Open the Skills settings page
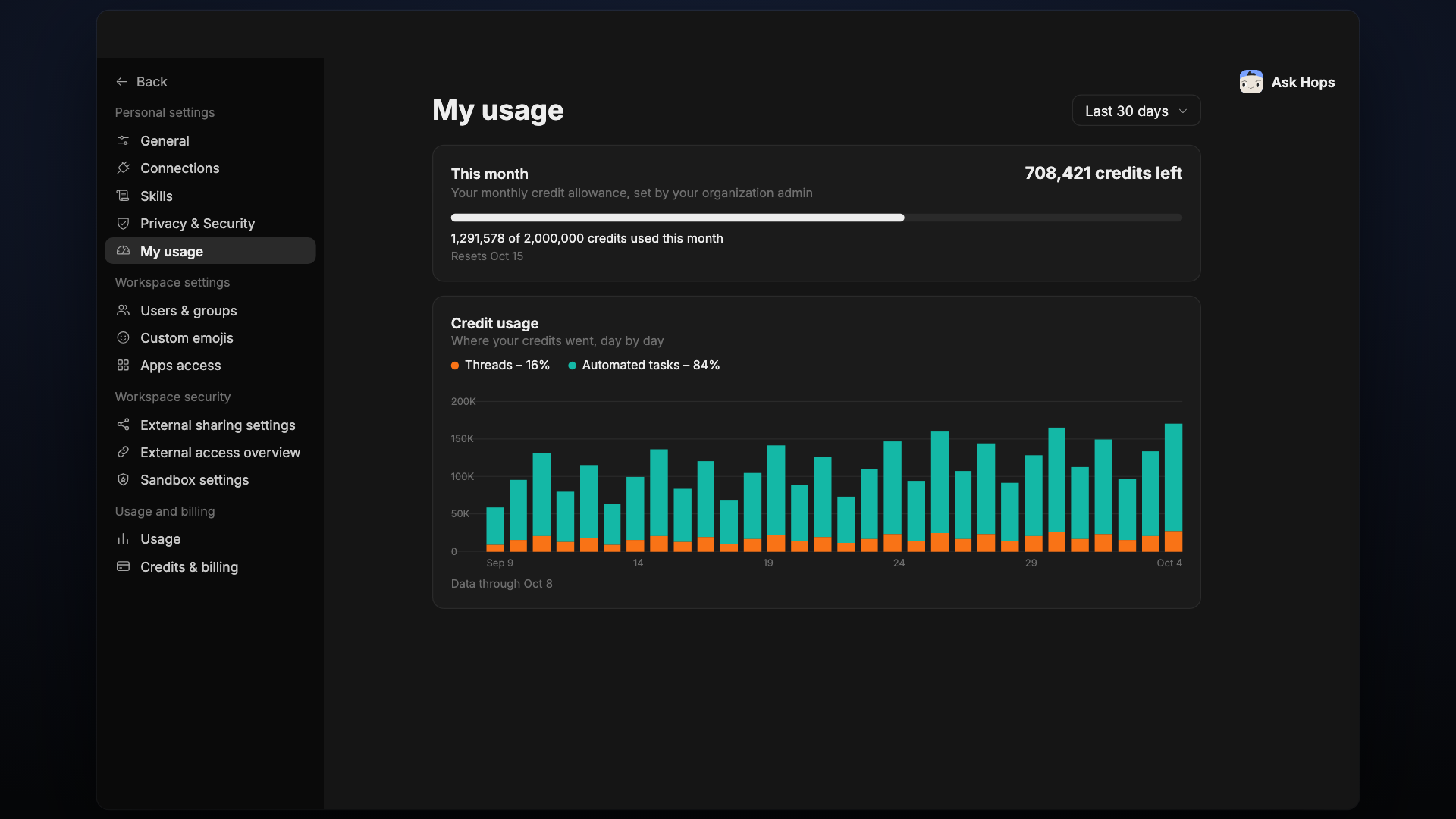 [210, 196]
